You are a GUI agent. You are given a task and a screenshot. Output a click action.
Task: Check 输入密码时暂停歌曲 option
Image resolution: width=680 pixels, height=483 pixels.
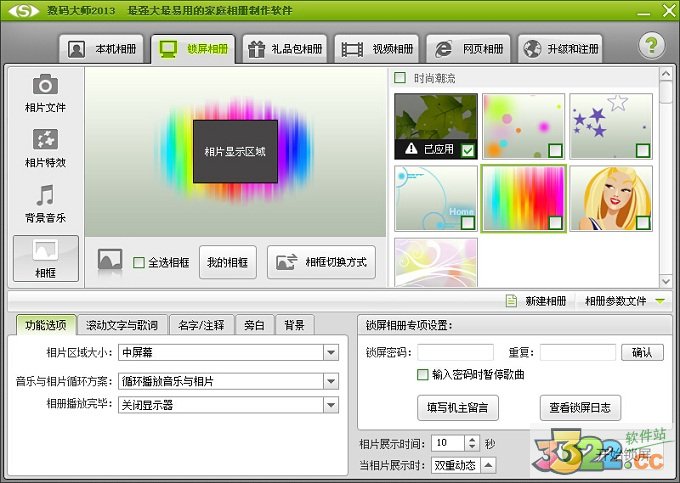point(423,375)
